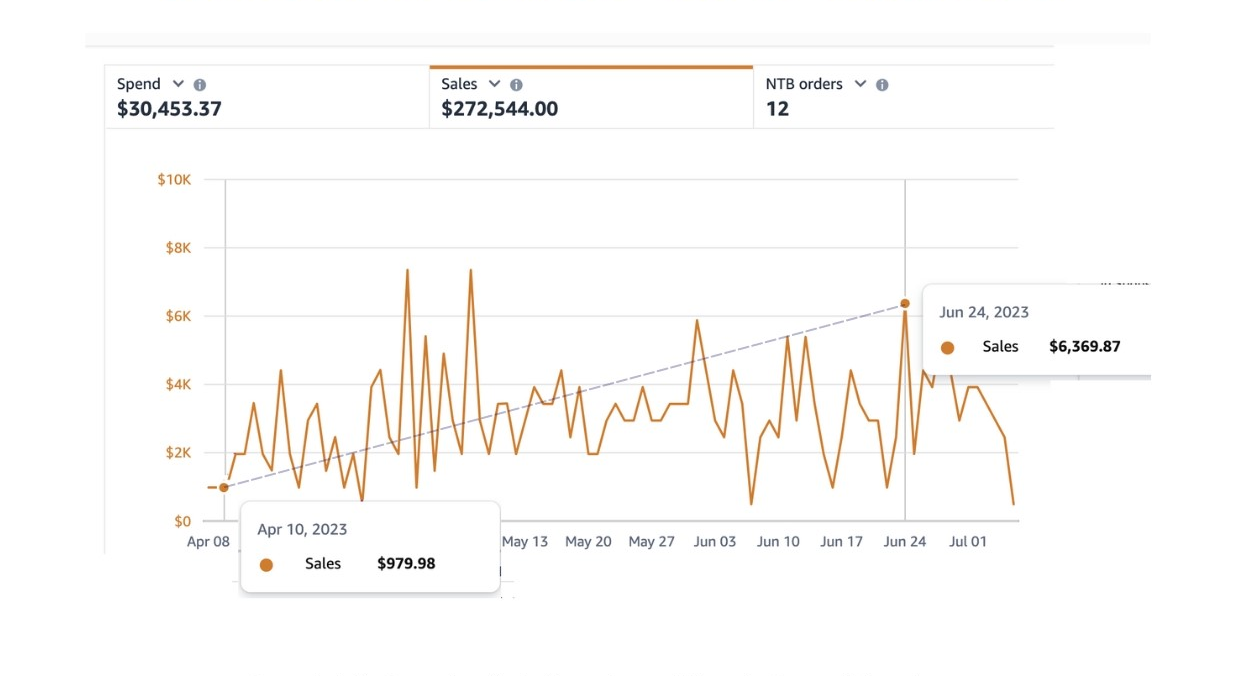The image size is (1237, 676).
Task: Click the Jun 24, 2023 data point
Action: click(905, 303)
